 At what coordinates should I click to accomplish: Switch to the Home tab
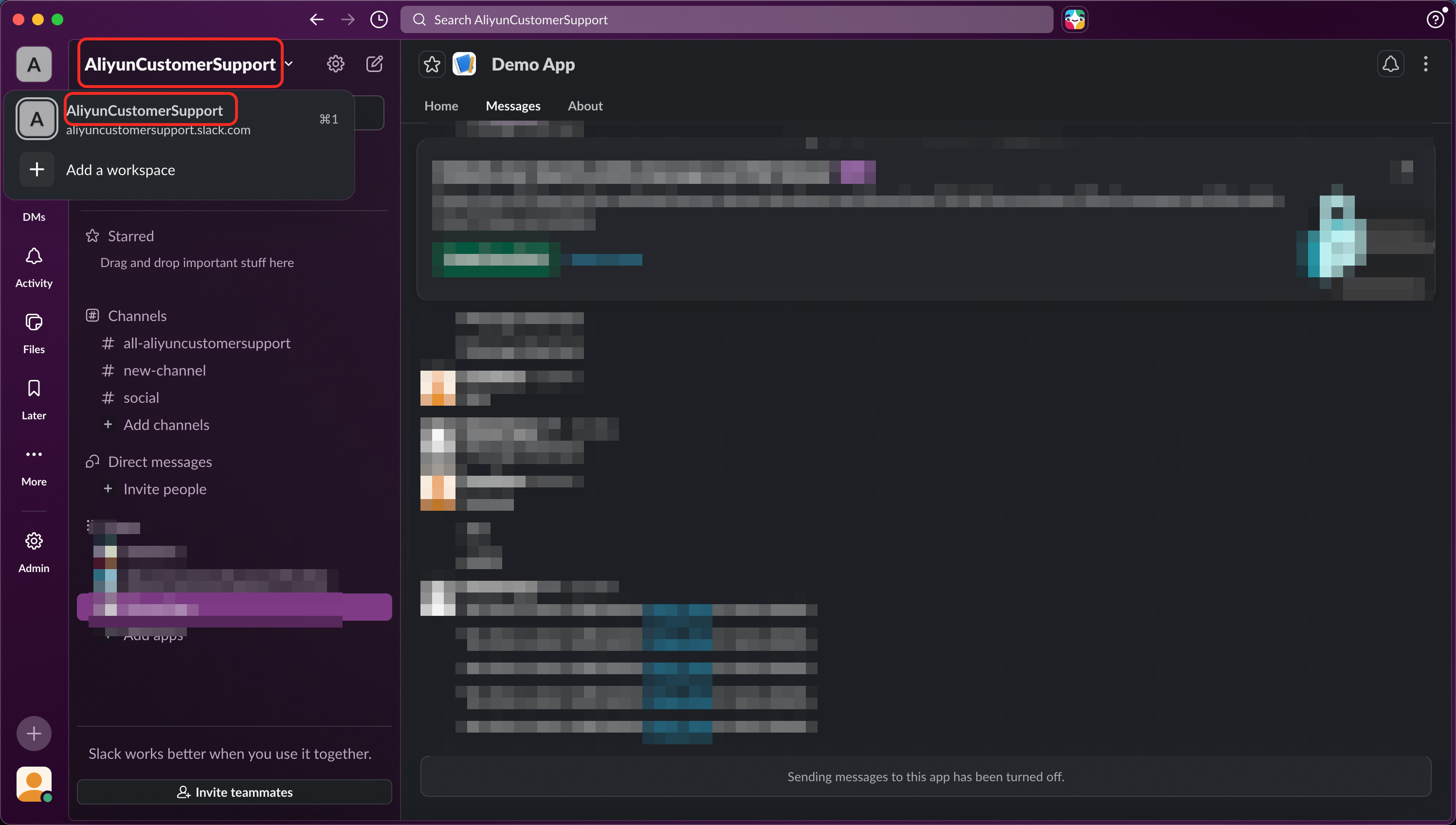[441, 106]
